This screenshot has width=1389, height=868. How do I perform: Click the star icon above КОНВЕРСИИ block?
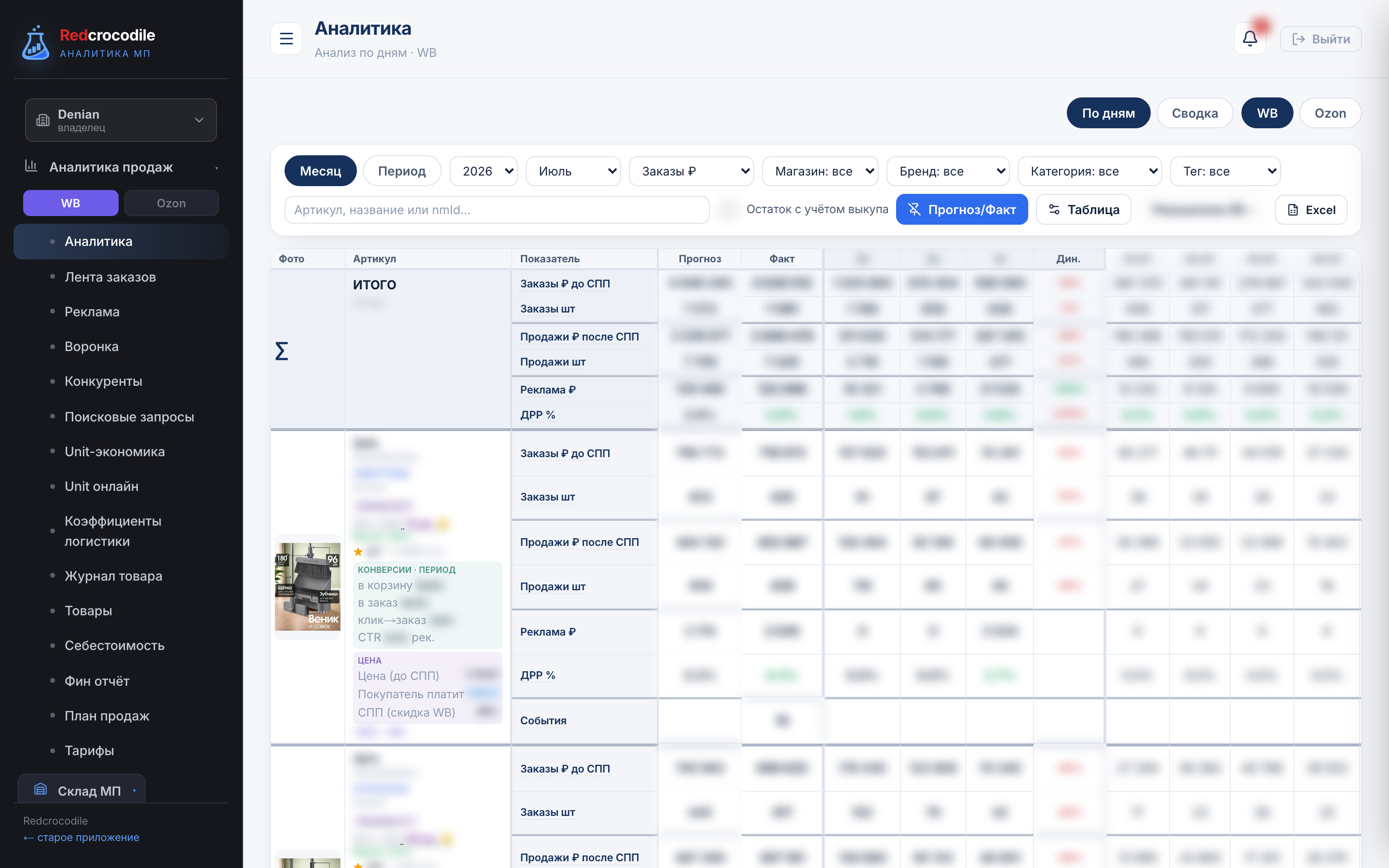(358, 552)
